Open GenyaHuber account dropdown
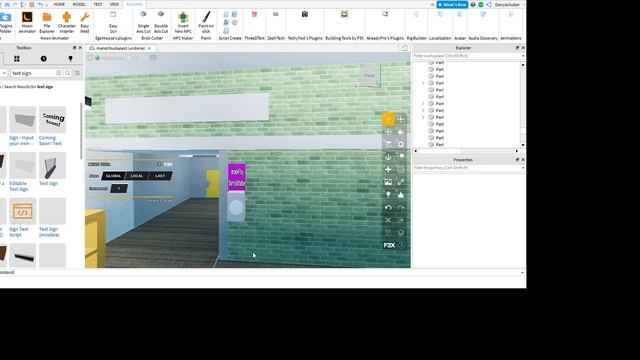 coord(509,4)
